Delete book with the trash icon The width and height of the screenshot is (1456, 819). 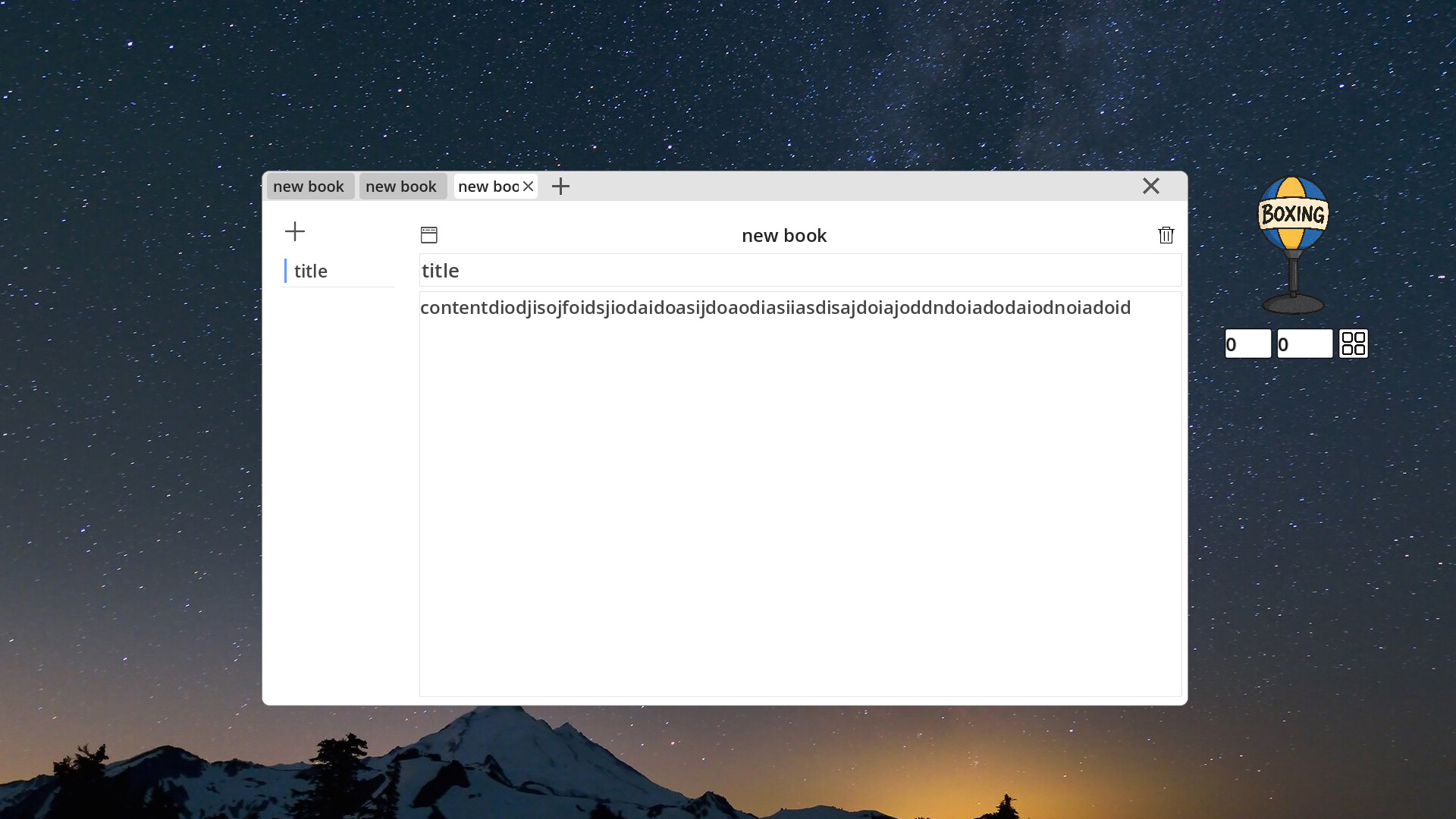click(1166, 235)
